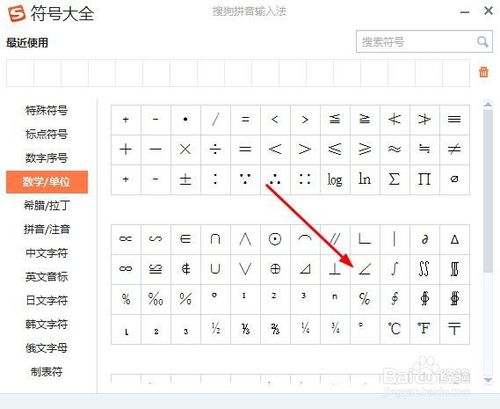The height and width of the screenshot is (409, 500).
Task: Click the trash icon to clear recent symbols
Action: (x=483, y=72)
